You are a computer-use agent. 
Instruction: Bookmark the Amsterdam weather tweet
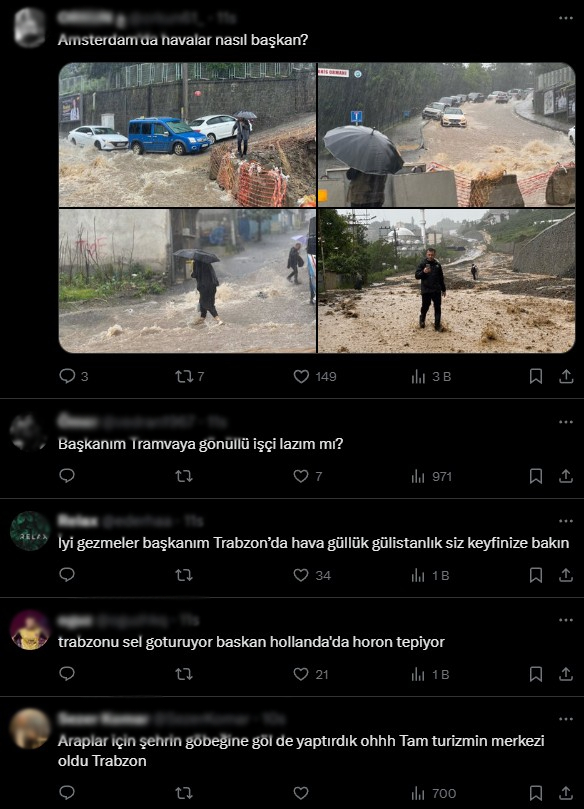coord(536,376)
